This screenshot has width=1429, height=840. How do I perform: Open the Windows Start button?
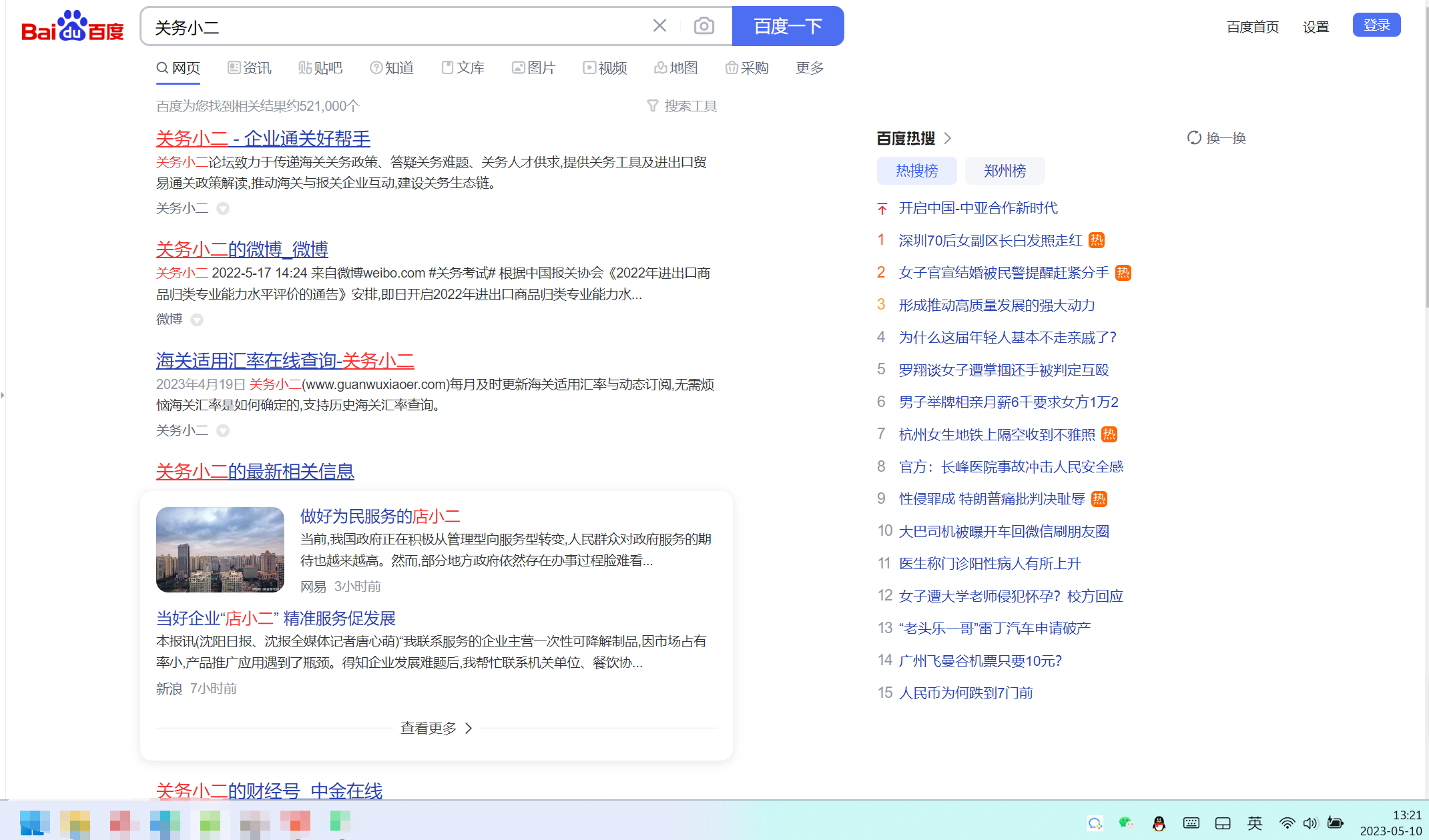pyautogui.click(x=35, y=823)
